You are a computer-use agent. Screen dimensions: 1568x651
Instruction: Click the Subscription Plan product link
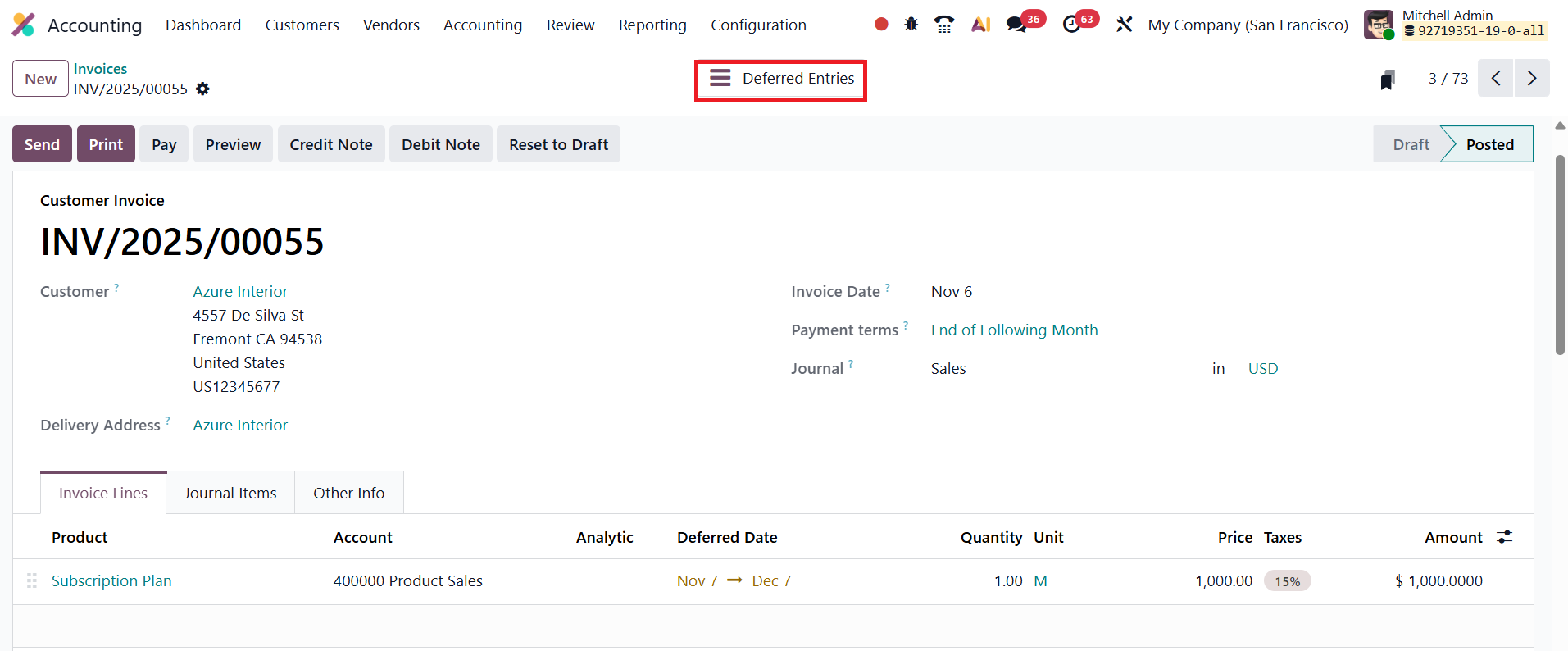click(111, 581)
